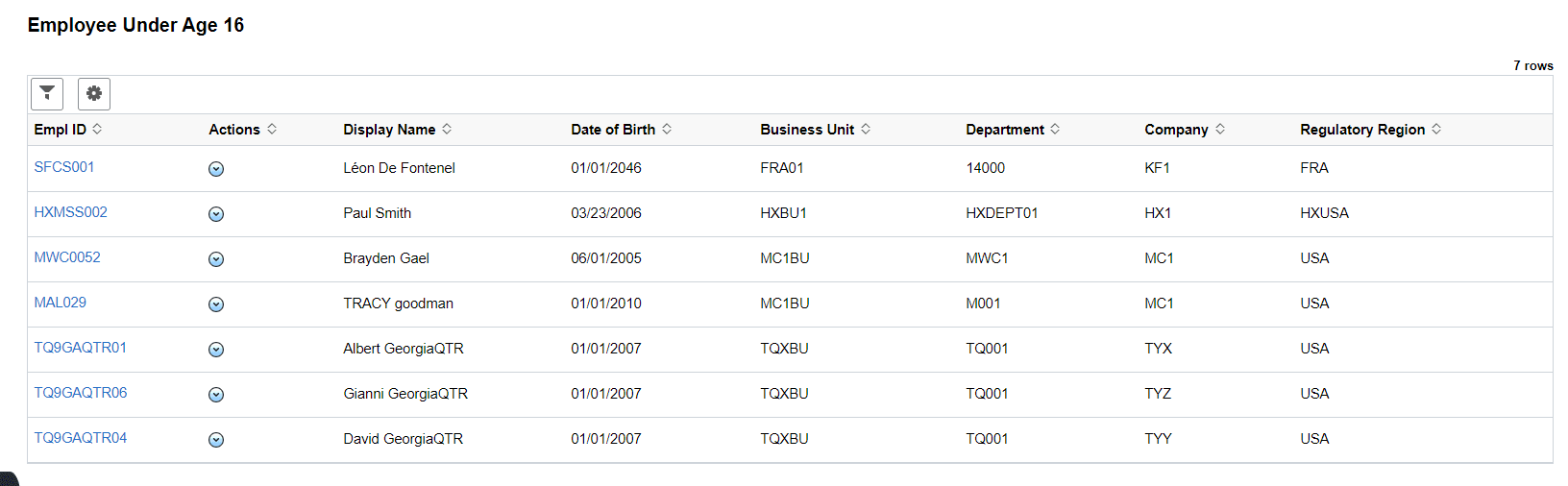This screenshot has width=1568, height=486.
Task: Expand actions menu for Brayden Gael
Action: point(216,259)
